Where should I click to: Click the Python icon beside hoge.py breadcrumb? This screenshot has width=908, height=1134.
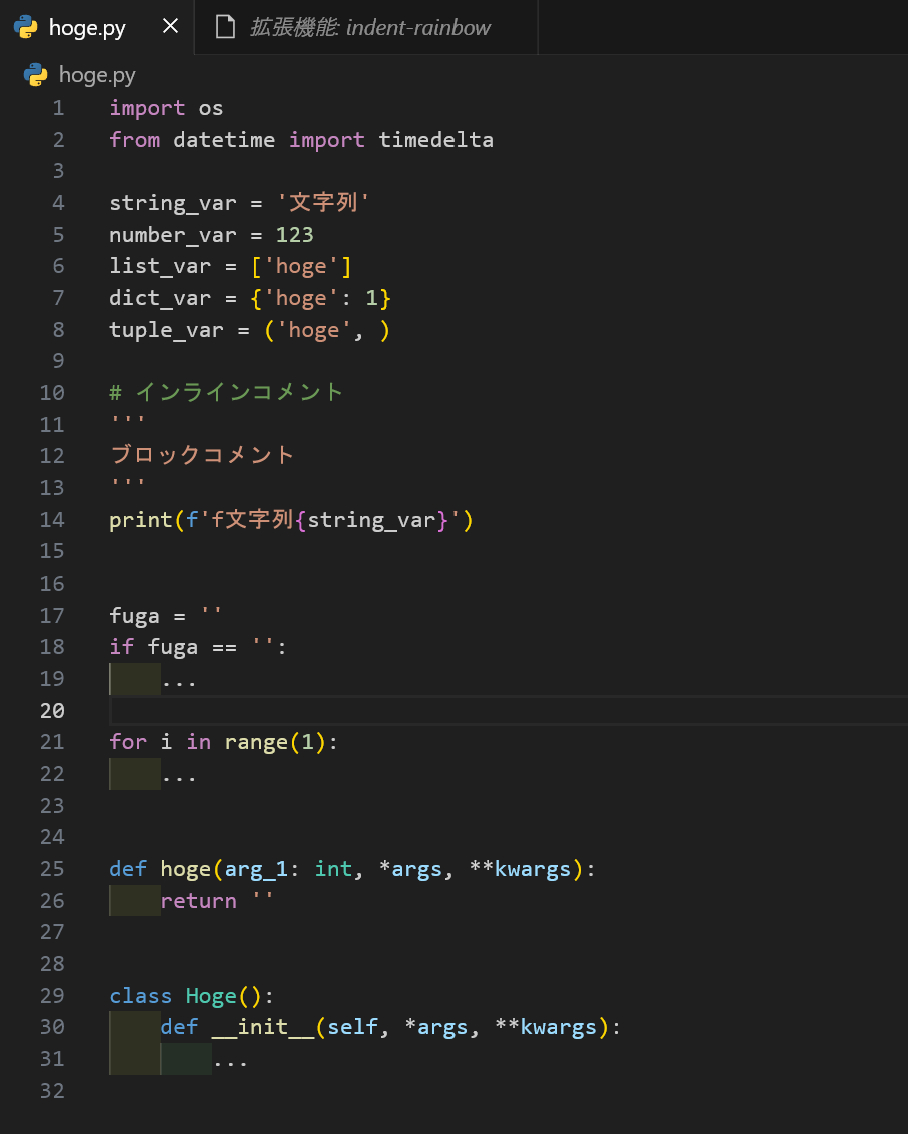tap(33, 75)
